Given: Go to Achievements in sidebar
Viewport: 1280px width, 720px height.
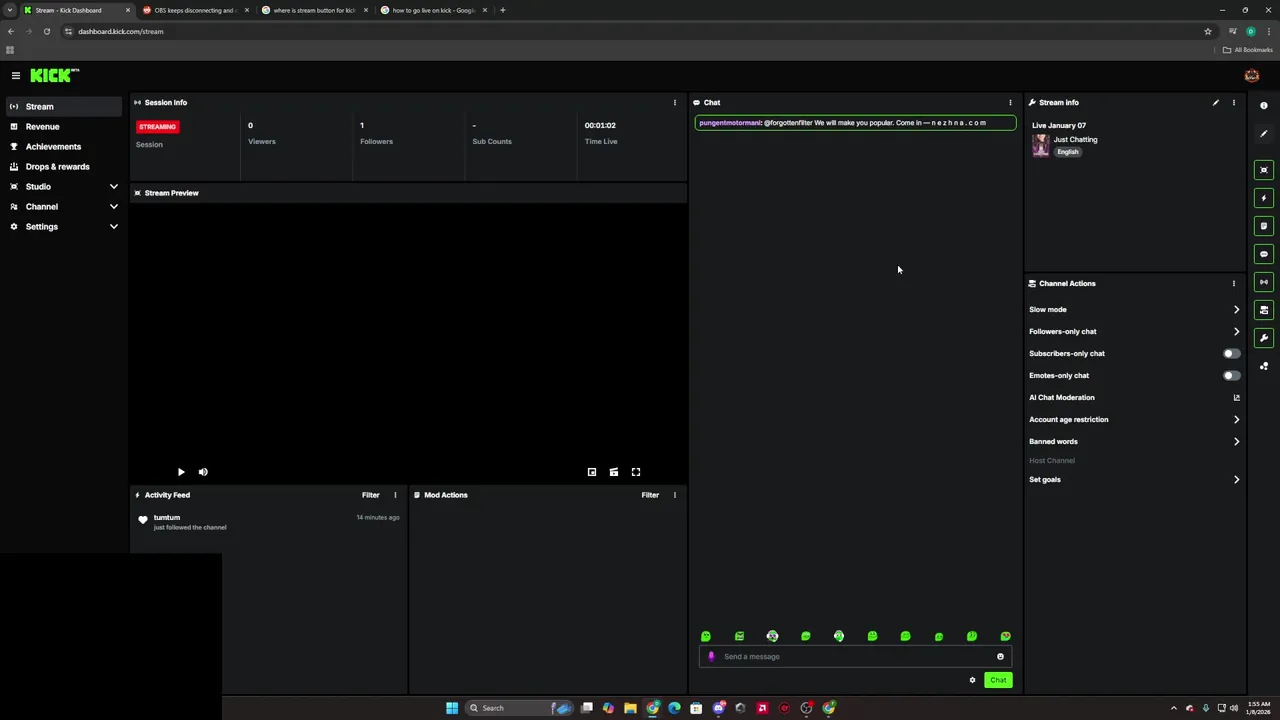Looking at the screenshot, I should [64, 147].
